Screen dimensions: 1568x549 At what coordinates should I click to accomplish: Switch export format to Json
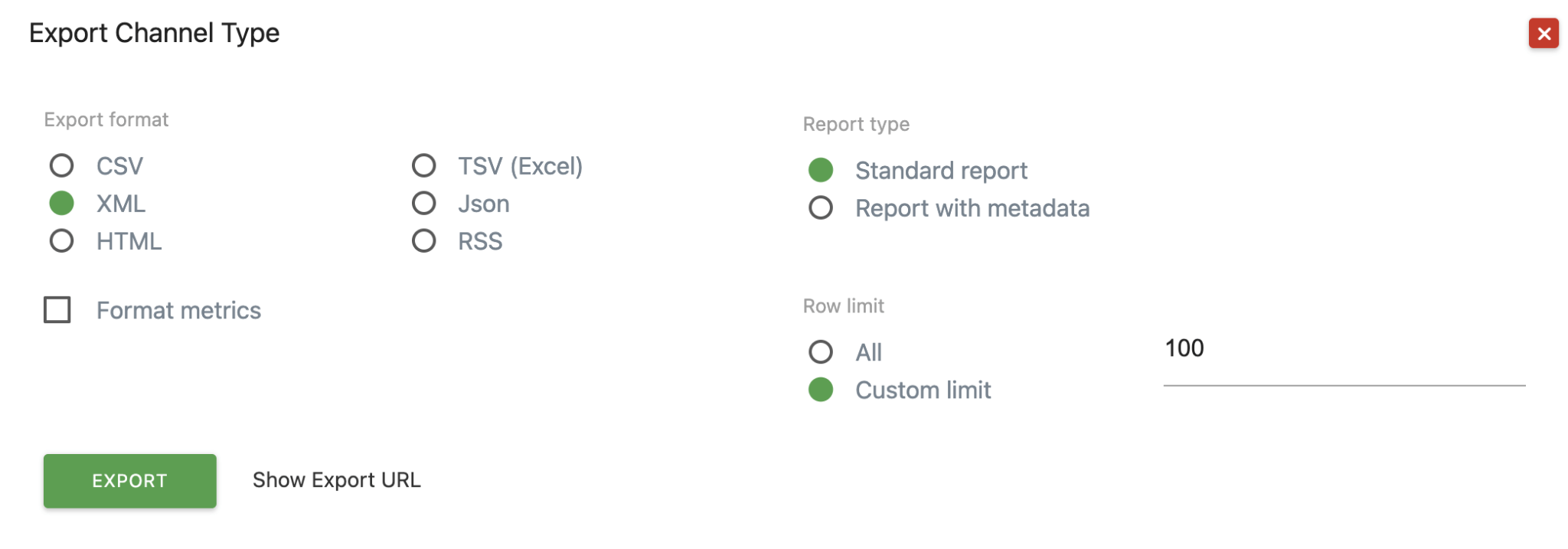(x=424, y=204)
